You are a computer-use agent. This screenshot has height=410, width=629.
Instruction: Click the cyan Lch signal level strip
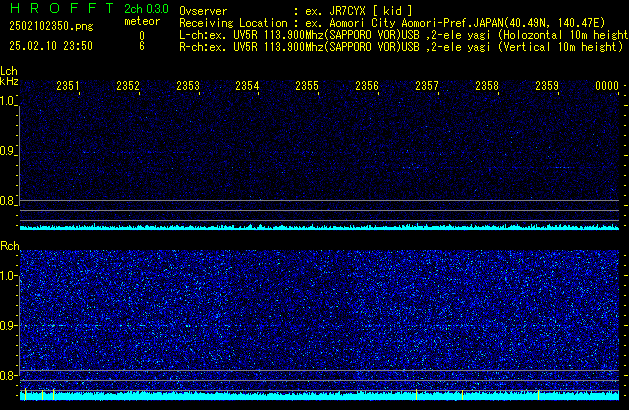319,227
